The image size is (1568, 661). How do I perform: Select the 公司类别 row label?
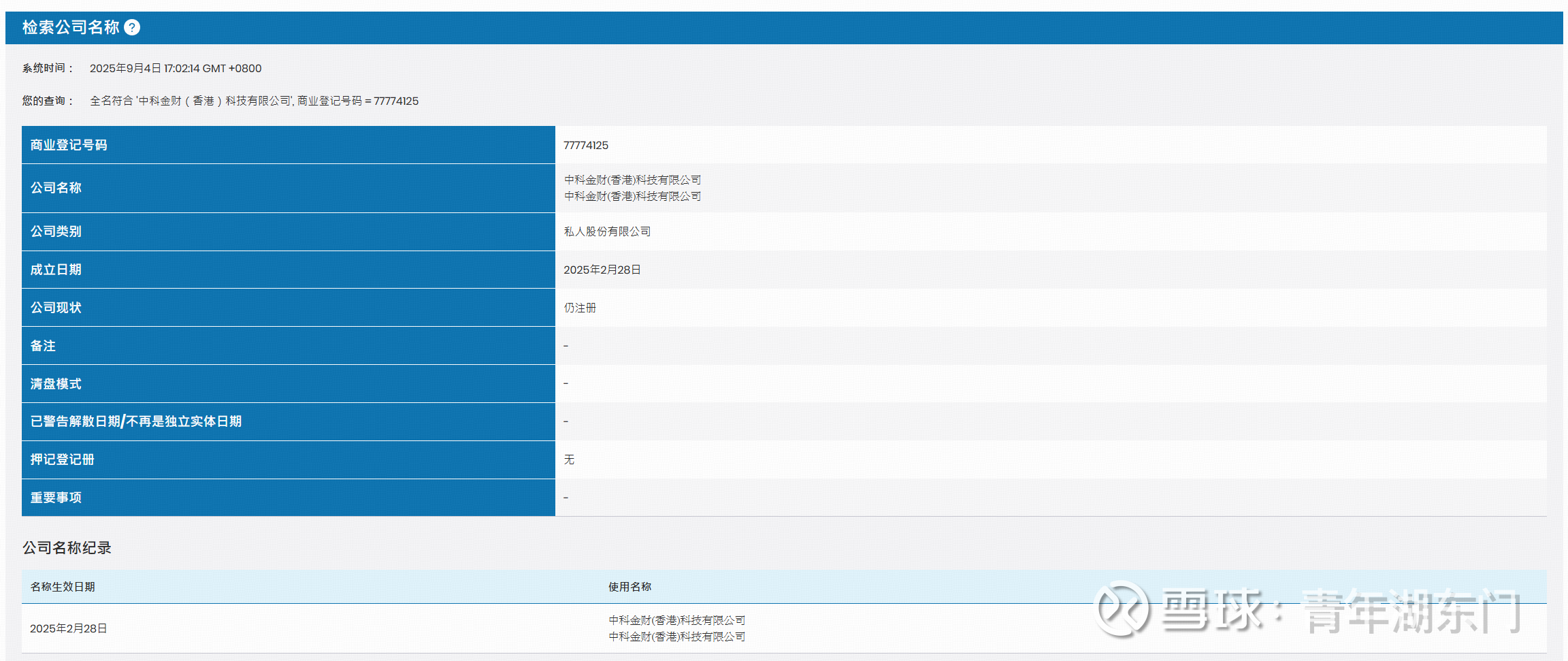pos(56,231)
